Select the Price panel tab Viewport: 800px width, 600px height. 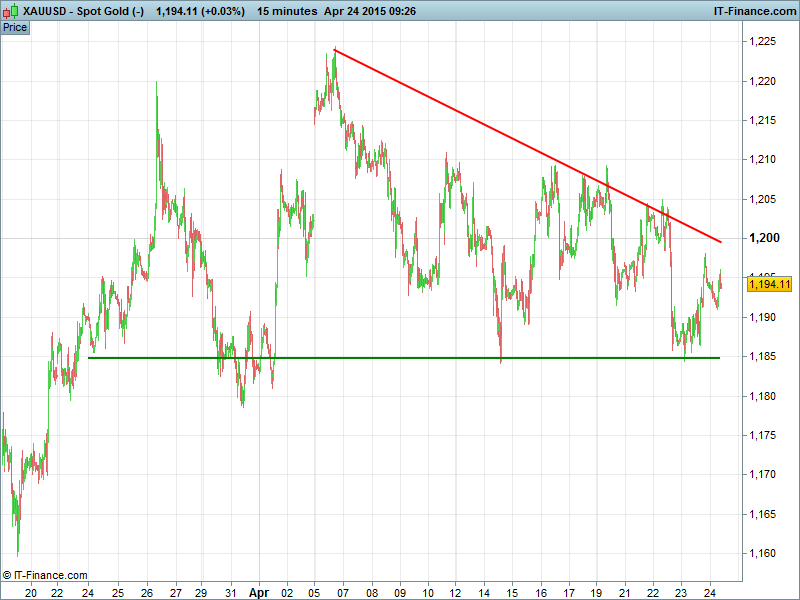coord(15,27)
